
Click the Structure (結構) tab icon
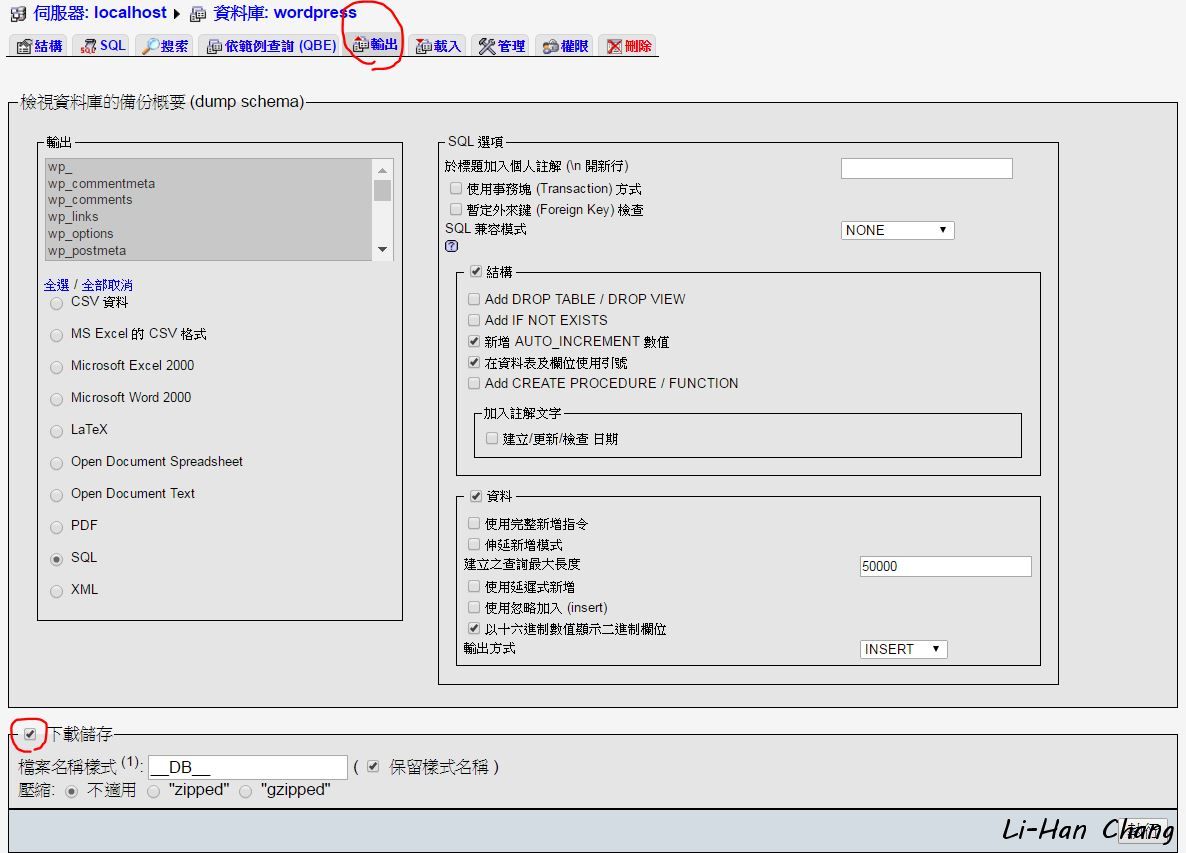click(x=24, y=47)
